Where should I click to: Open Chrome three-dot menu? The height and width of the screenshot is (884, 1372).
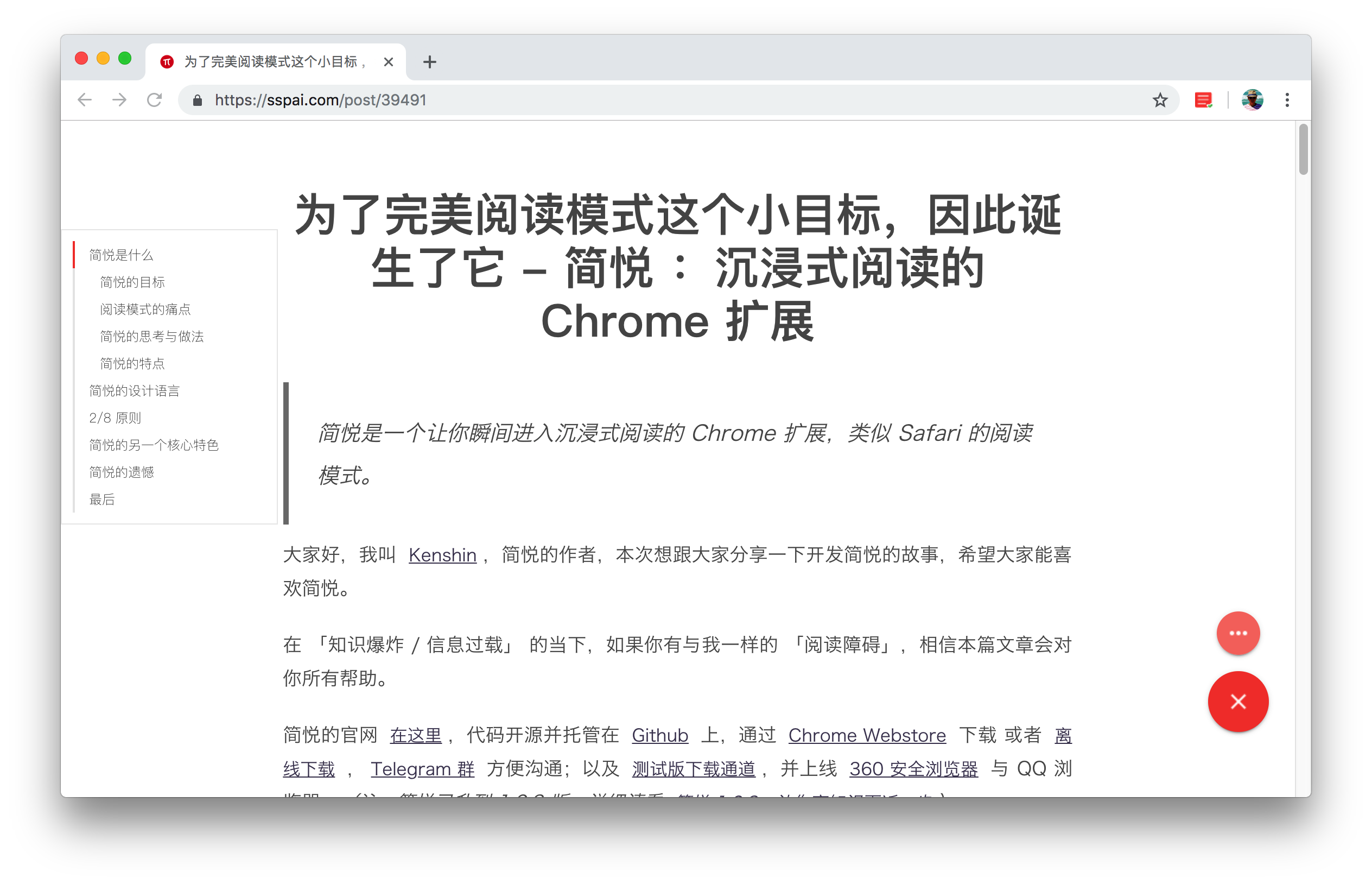[x=1287, y=100]
